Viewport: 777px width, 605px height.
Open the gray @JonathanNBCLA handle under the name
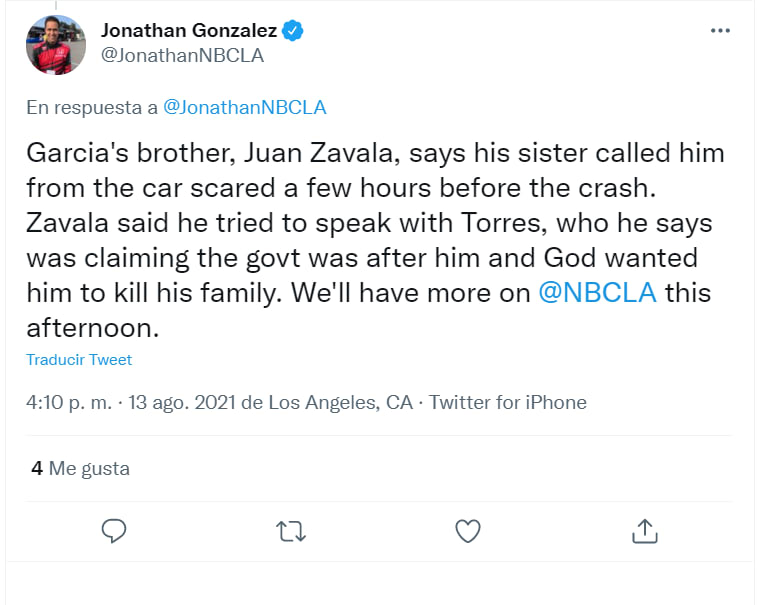183,56
